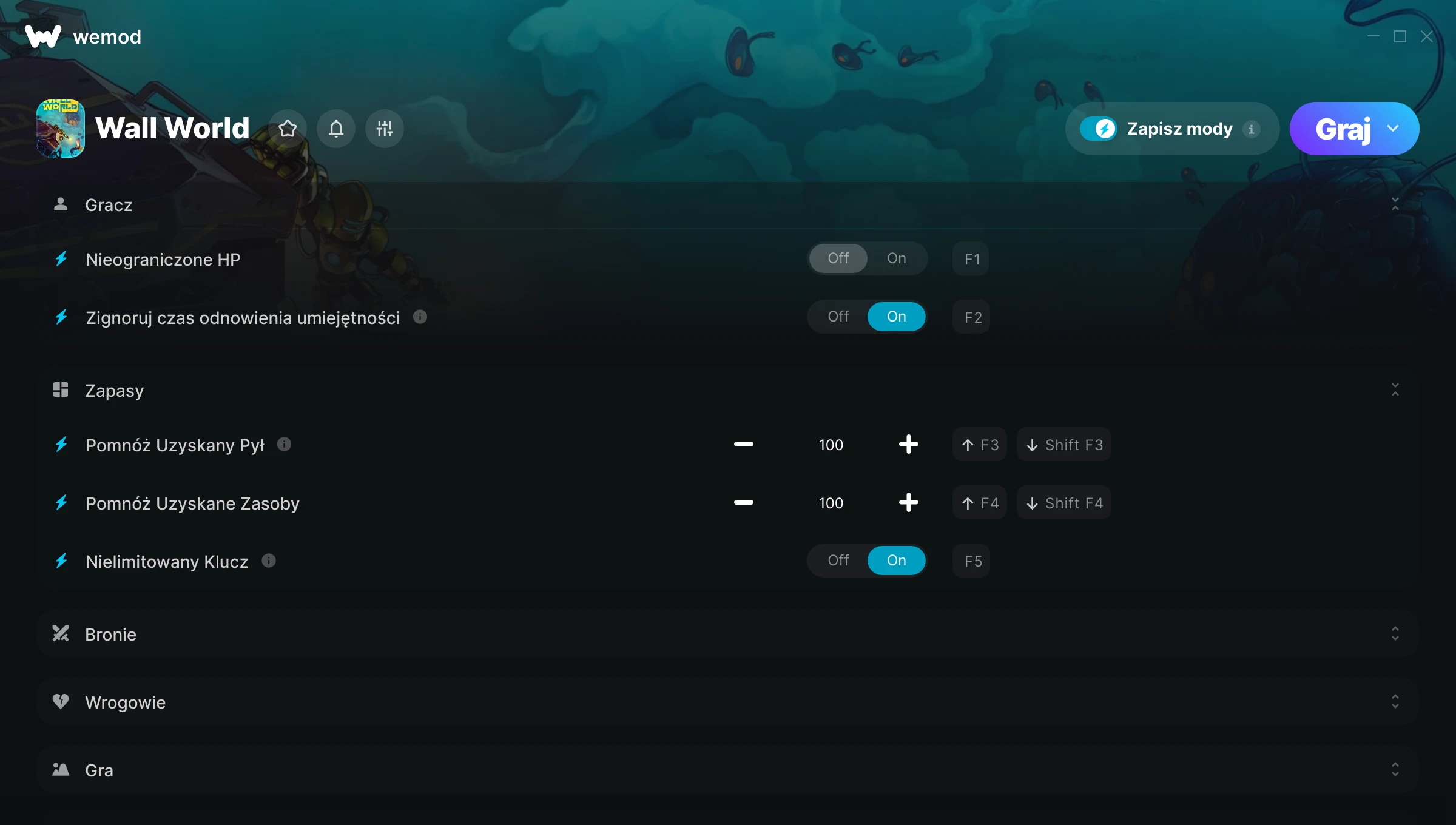Image resolution: width=1456 pixels, height=825 pixels.
Task: Open the mod settings sliders icon
Action: click(x=385, y=129)
